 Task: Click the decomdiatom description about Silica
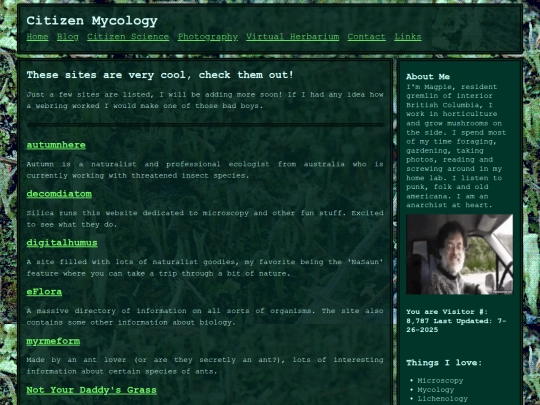[x=205, y=219]
